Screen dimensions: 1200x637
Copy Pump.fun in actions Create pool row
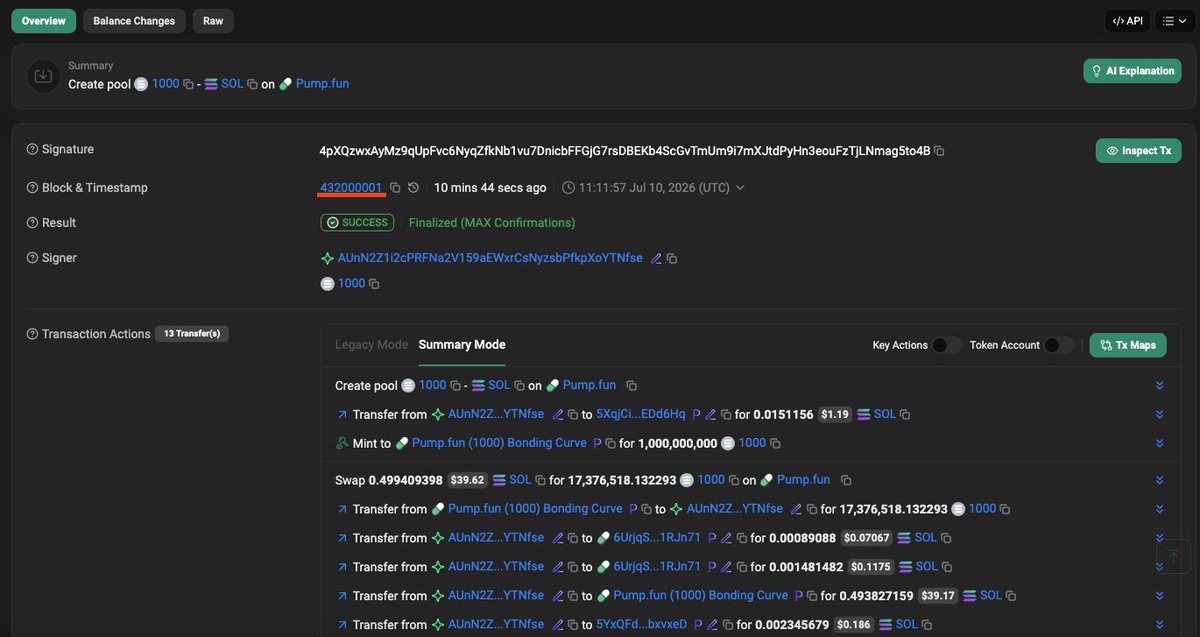click(x=631, y=386)
